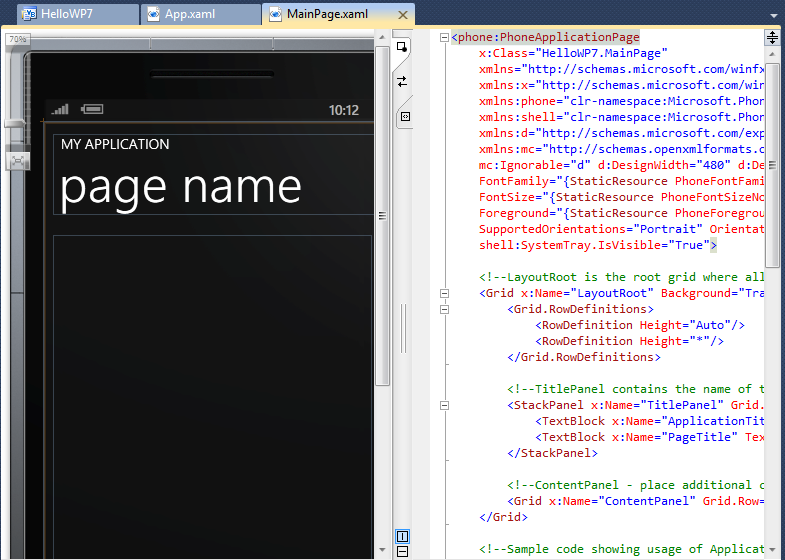Collapse the phone:PhoneApplicationPage XAML node
The image size is (785, 560).
pyautogui.click(x=443, y=38)
